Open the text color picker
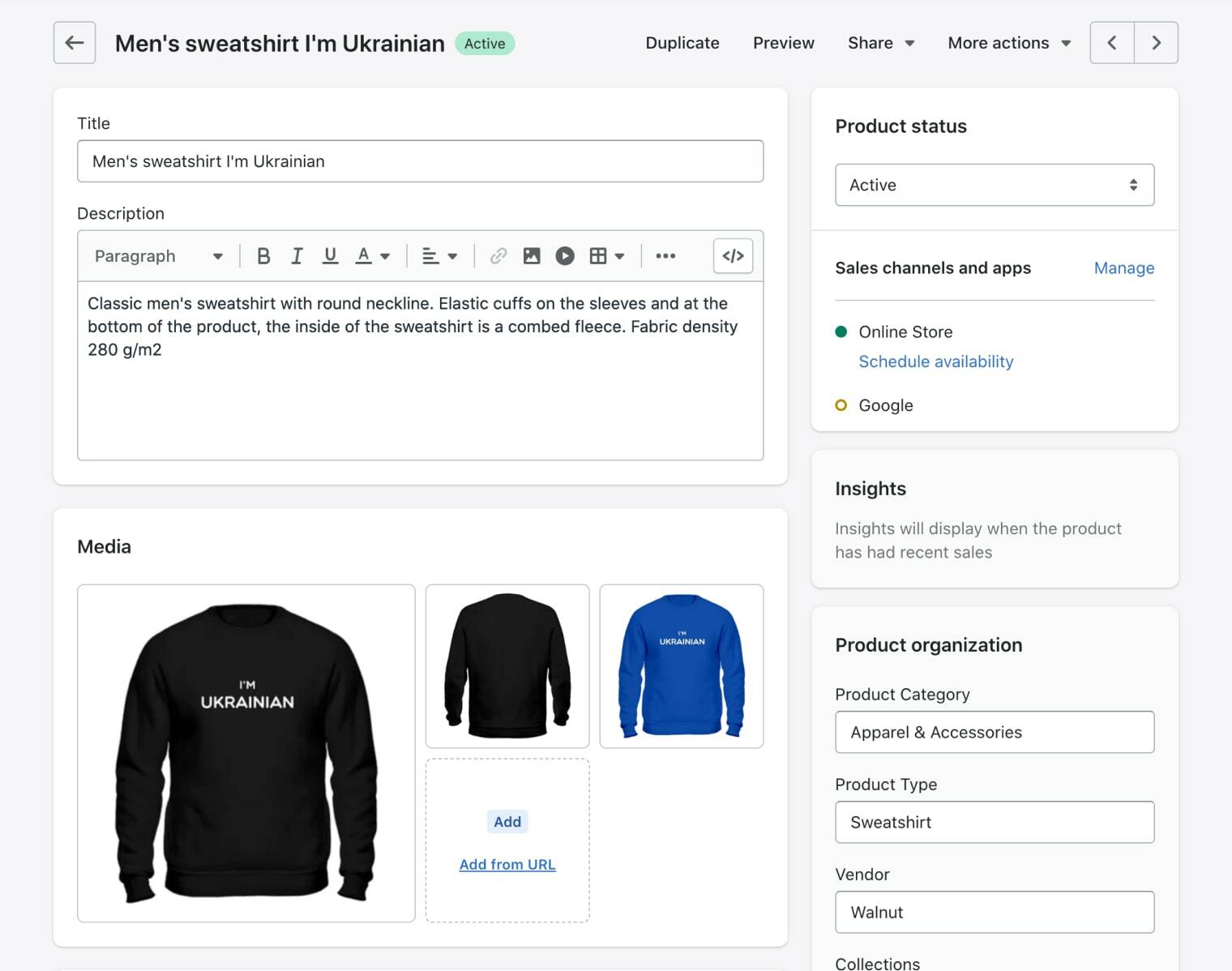 point(373,256)
